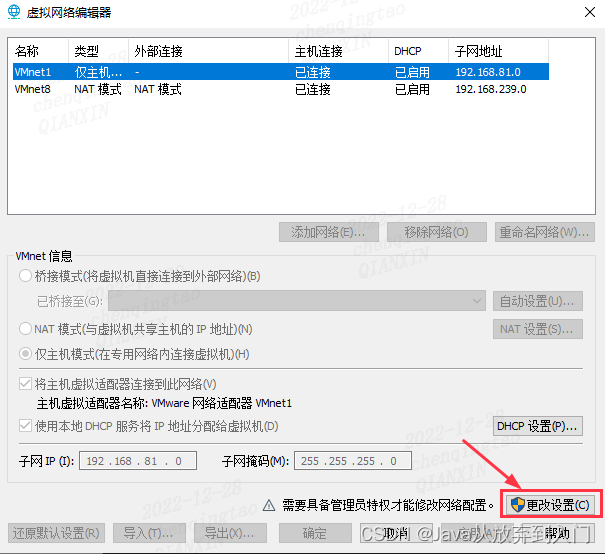This screenshot has height=554, width=605.
Task: Click subnet address 192.168.81.0 in list
Action: coord(488,72)
